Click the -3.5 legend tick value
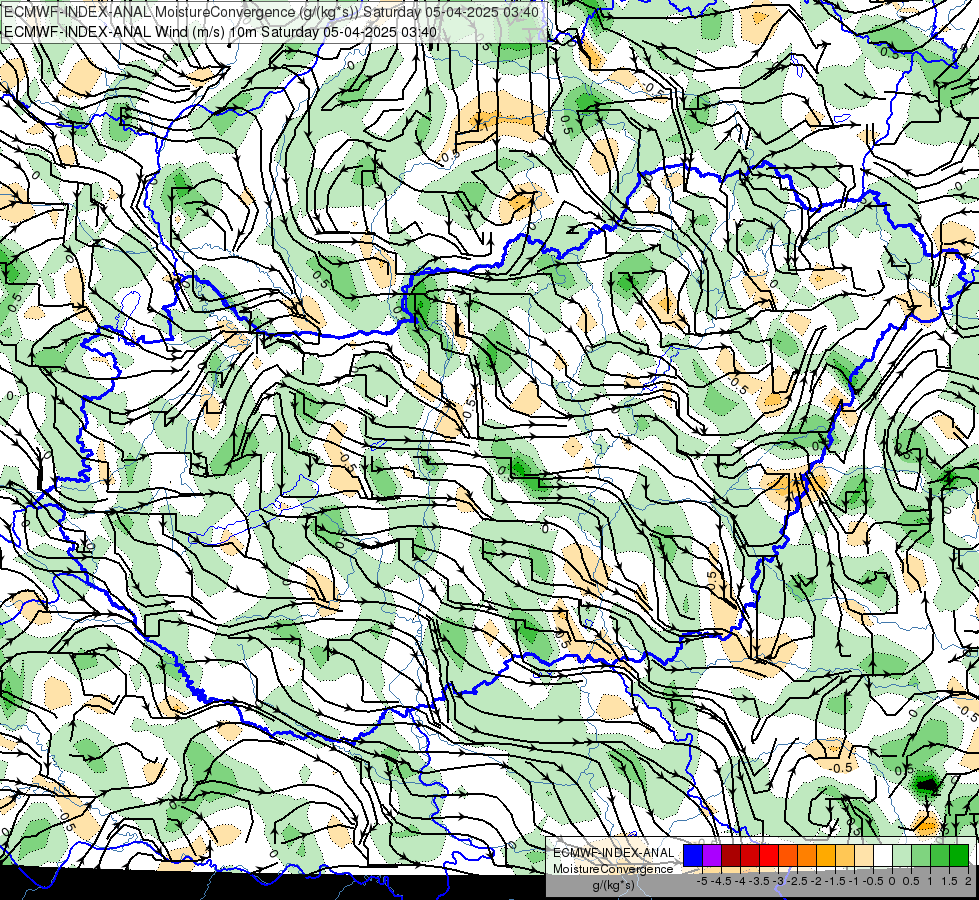Screen dimensions: 979x900 pos(759,881)
